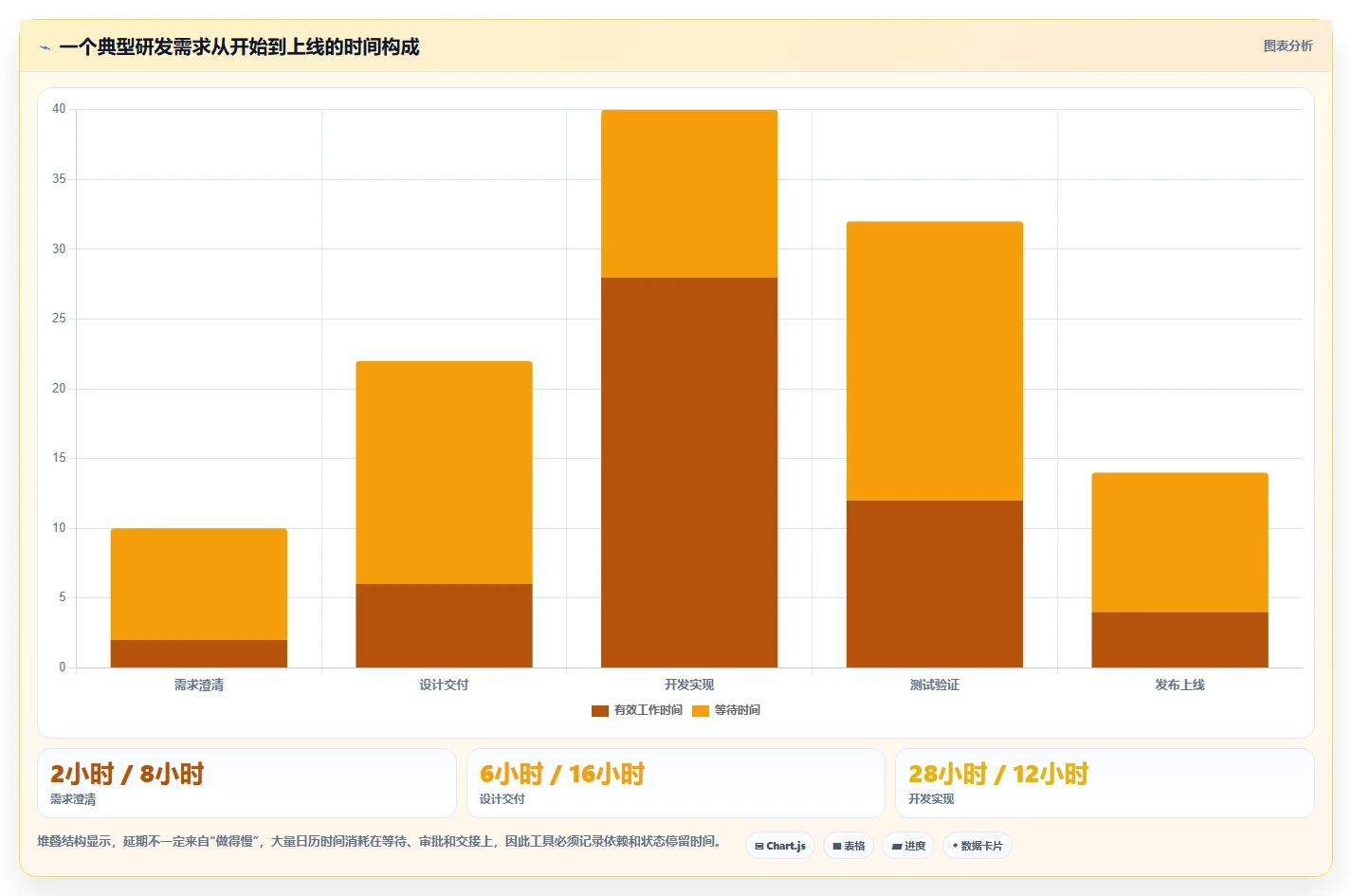Click the y-axis value 25
The width and height of the screenshot is (1352, 896).
(x=59, y=319)
